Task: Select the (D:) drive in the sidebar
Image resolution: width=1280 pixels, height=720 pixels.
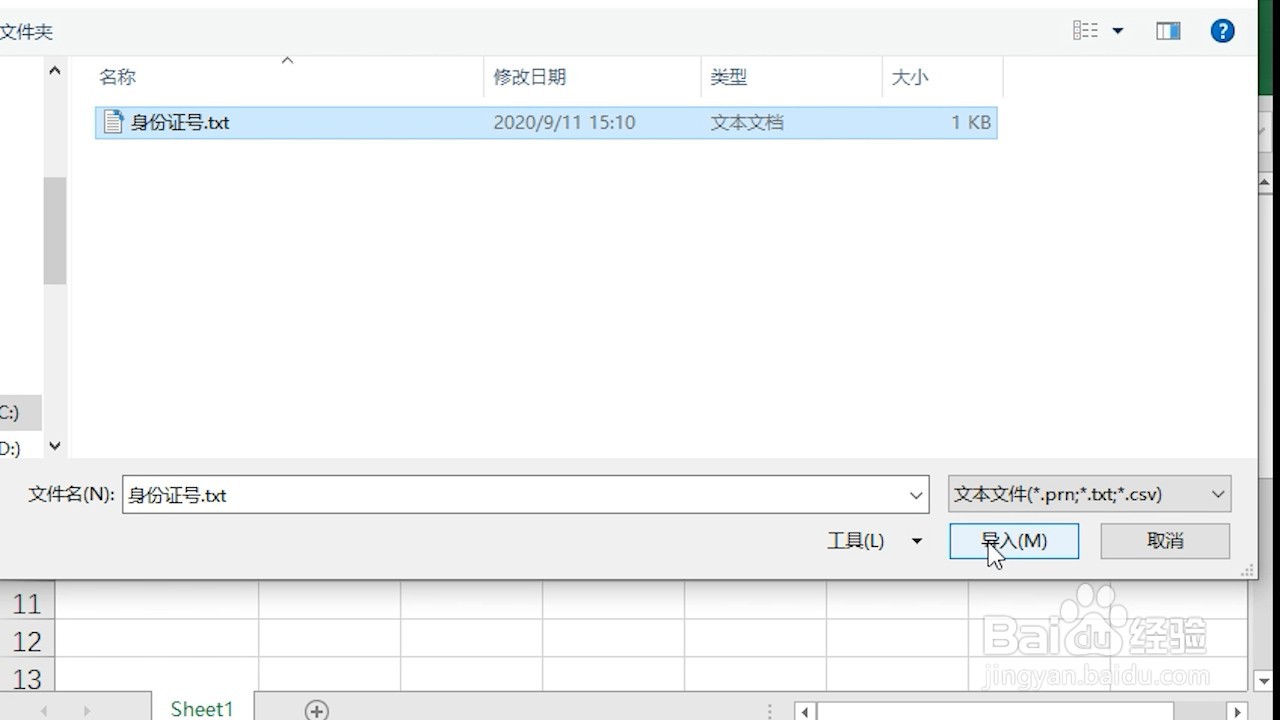Action: [10, 449]
